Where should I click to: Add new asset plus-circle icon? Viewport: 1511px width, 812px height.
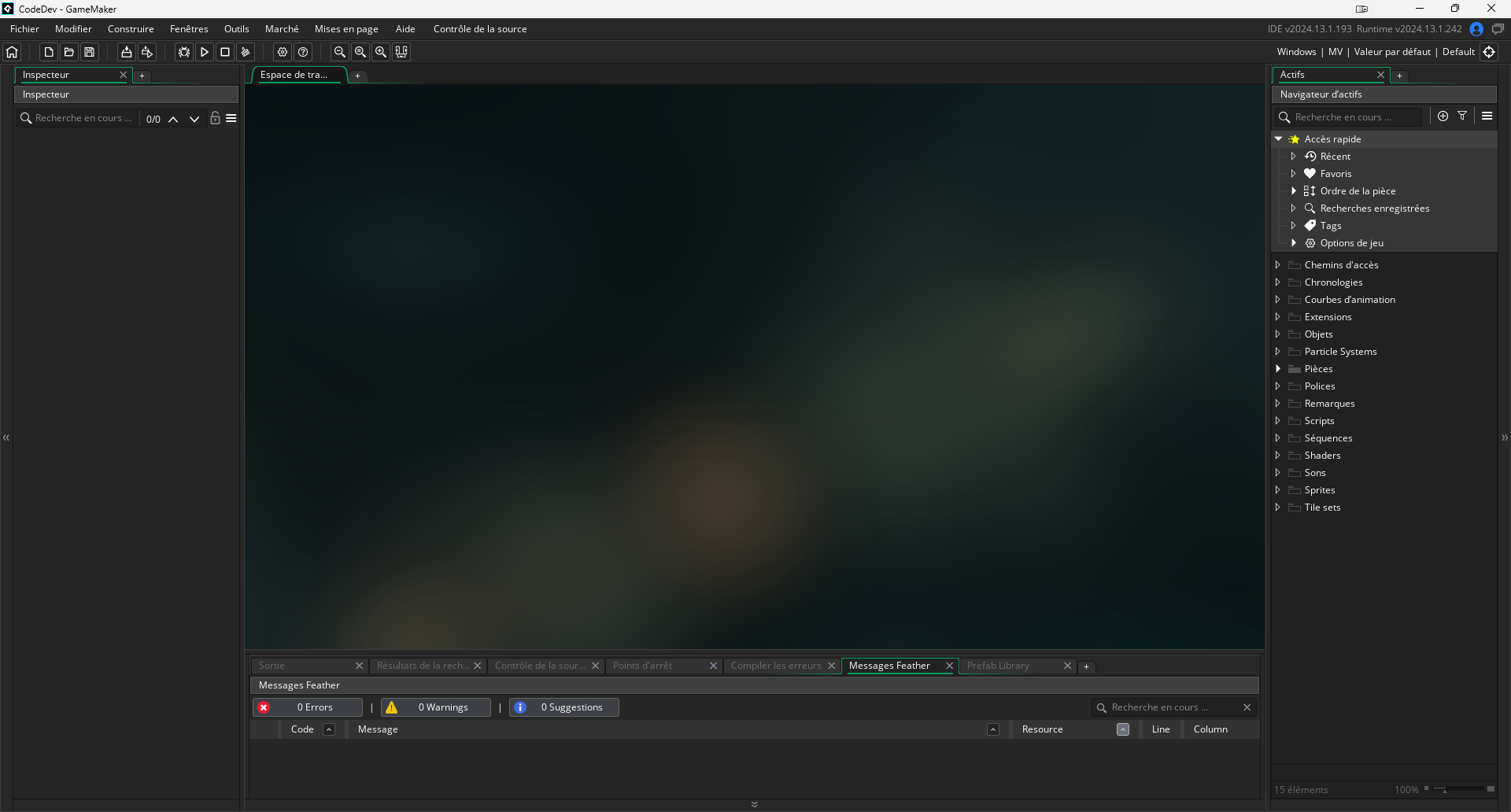coord(1443,116)
